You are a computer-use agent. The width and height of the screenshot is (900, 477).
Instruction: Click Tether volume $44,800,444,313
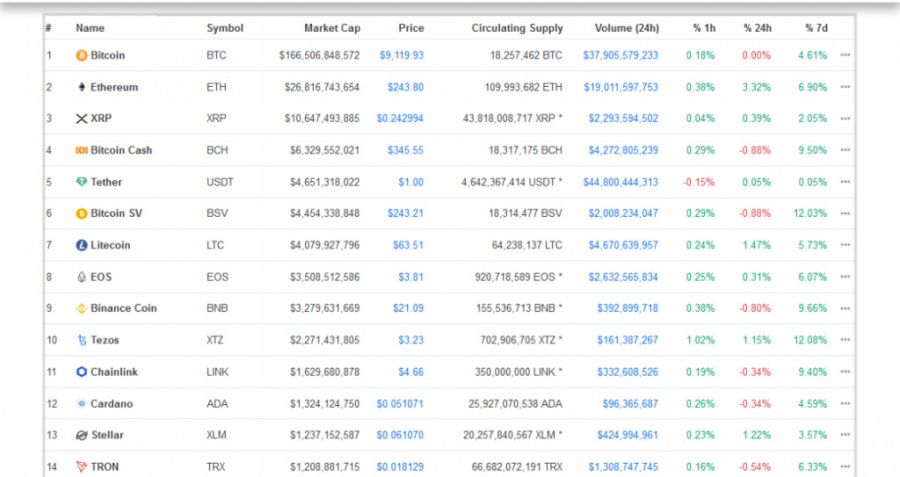(620, 182)
